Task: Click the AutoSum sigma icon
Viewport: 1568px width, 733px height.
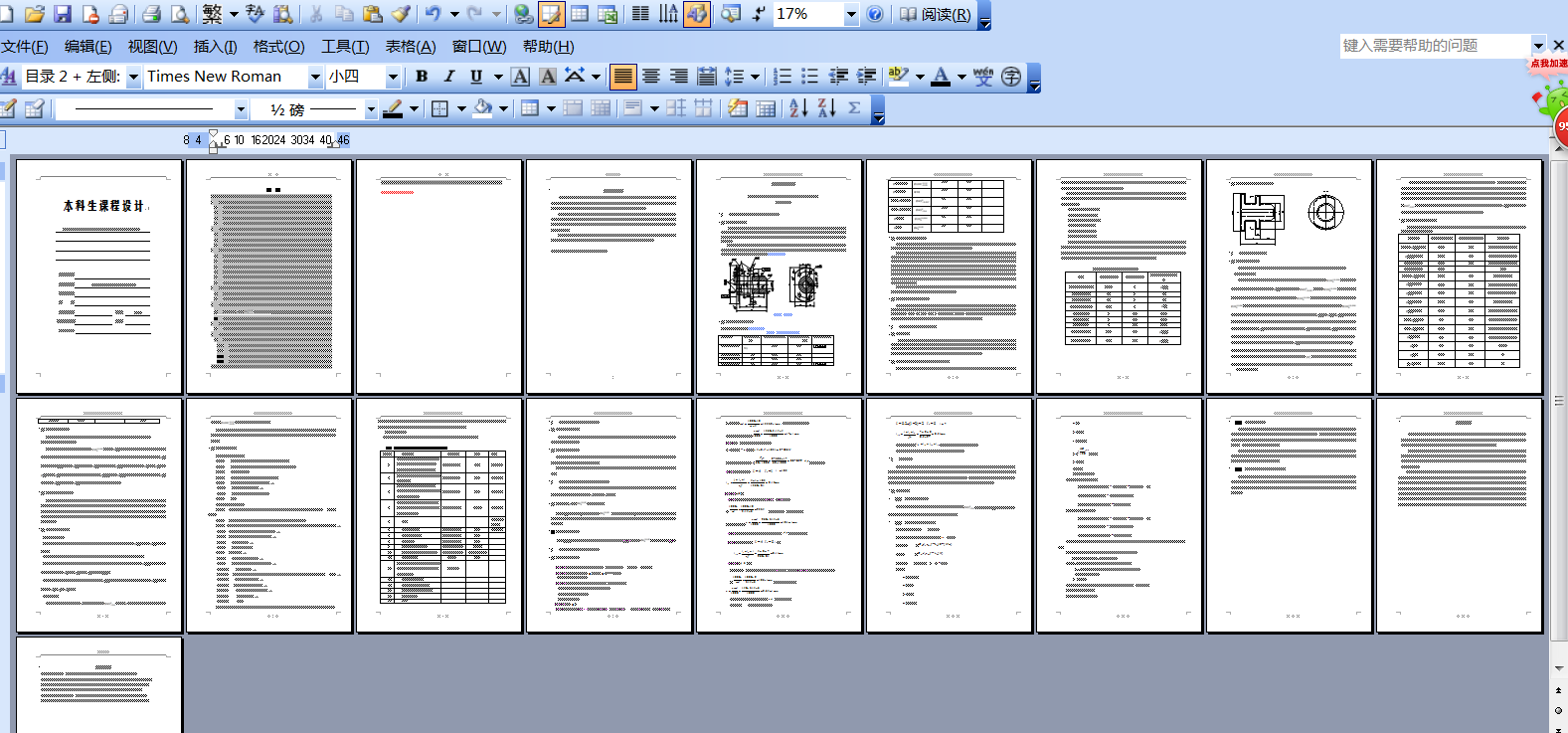Action: pyautogui.click(x=854, y=109)
